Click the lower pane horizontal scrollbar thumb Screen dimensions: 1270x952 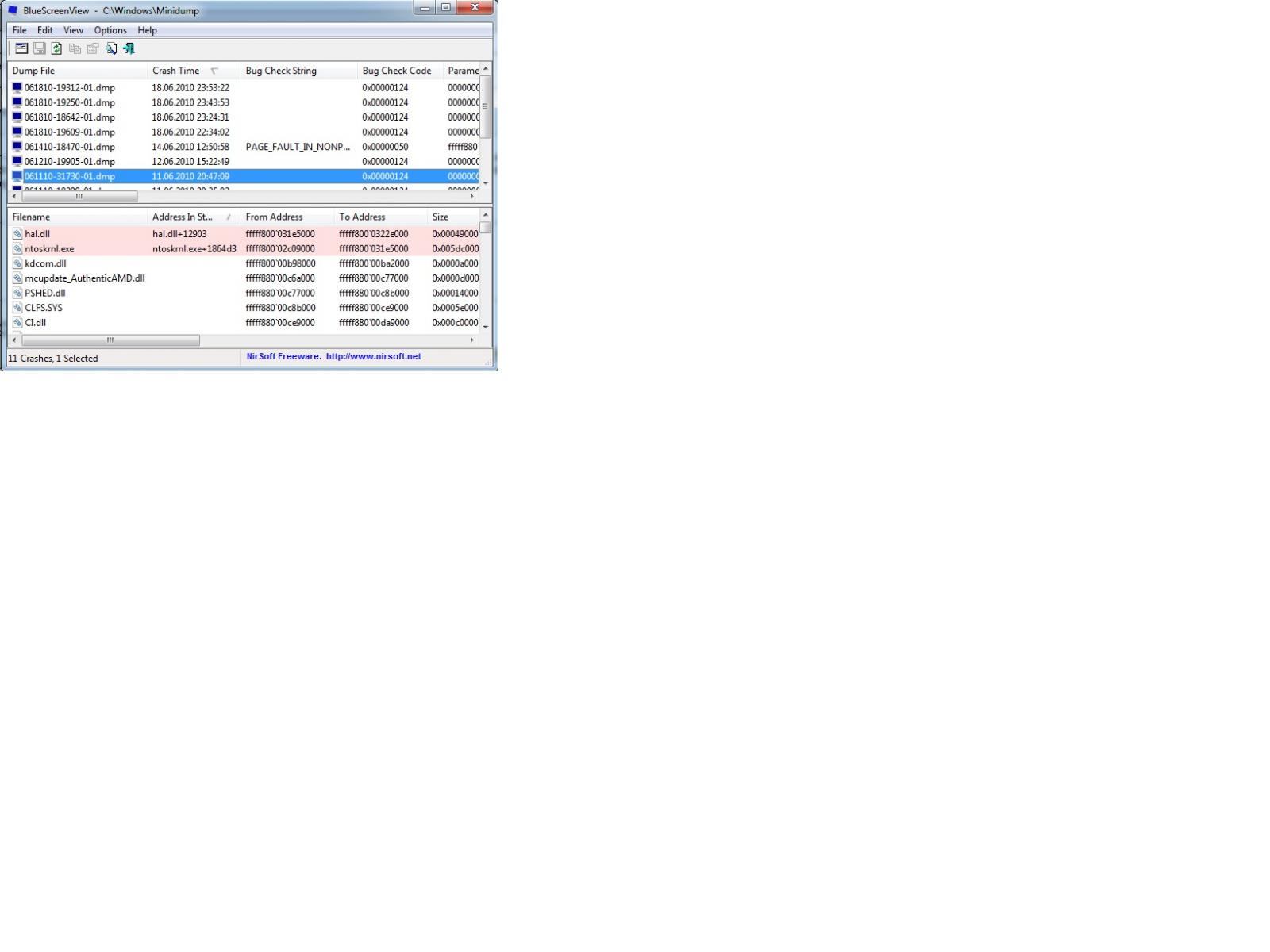(x=110, y=340)
